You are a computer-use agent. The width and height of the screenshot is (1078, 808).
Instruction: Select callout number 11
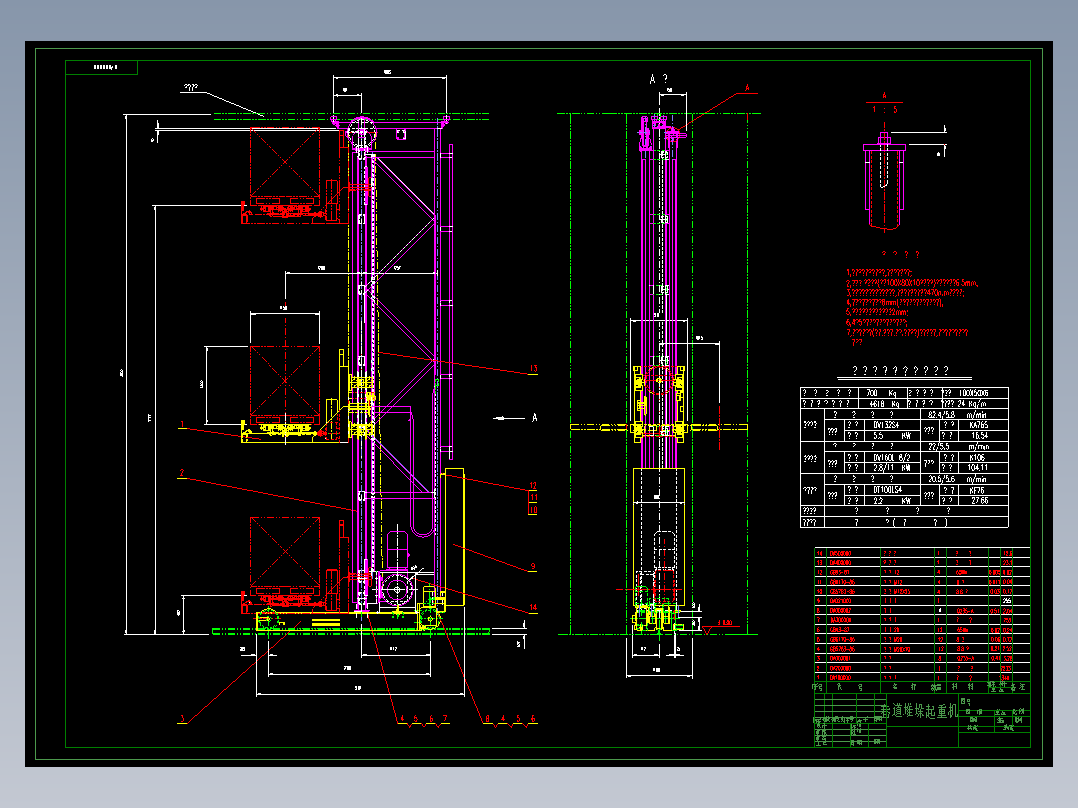coord(533,497)
